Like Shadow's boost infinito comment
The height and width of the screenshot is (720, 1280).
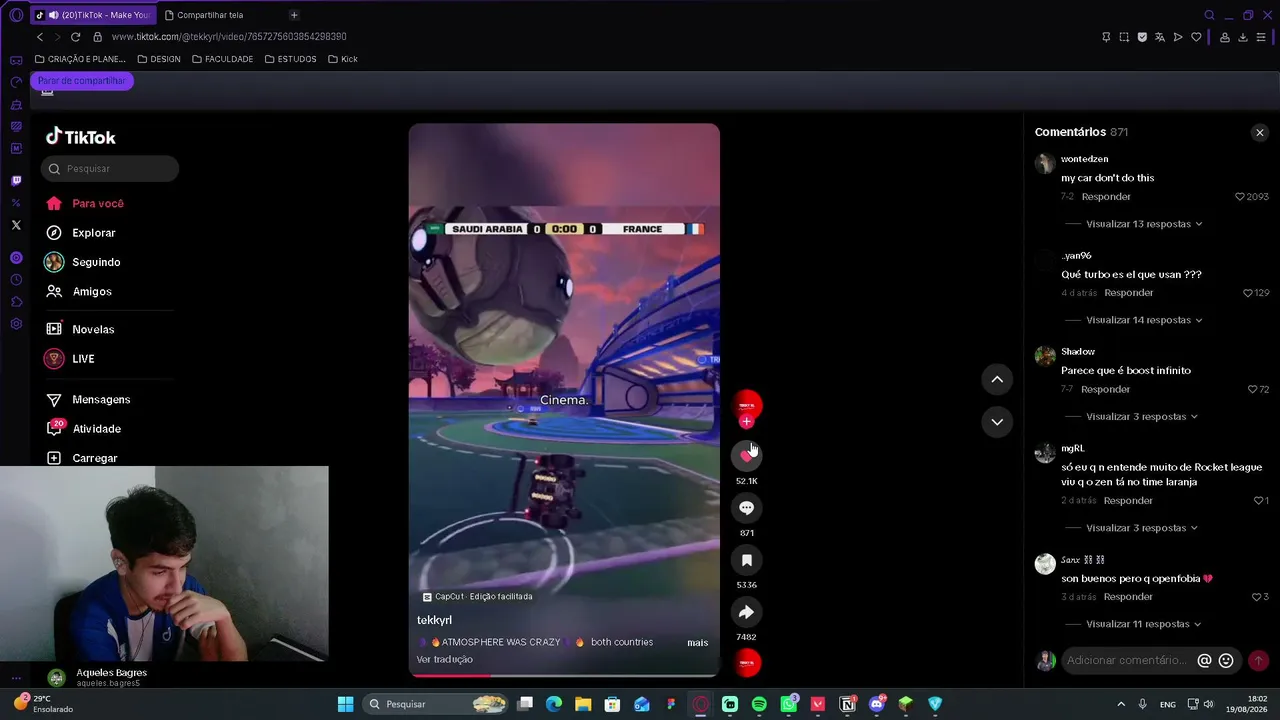(1252, 389)
